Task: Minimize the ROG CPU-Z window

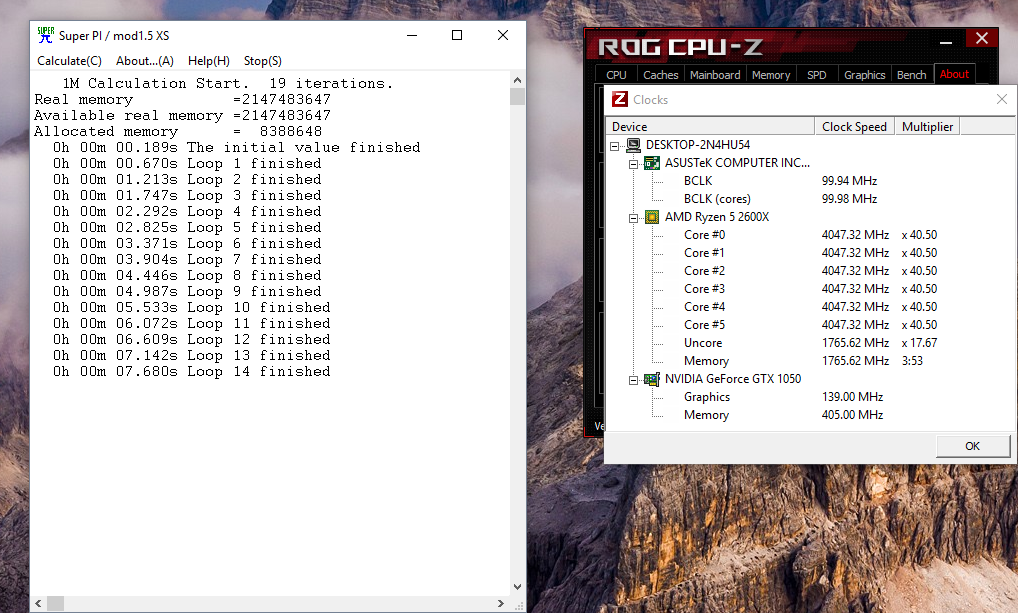Action: (x=946, y=42)
